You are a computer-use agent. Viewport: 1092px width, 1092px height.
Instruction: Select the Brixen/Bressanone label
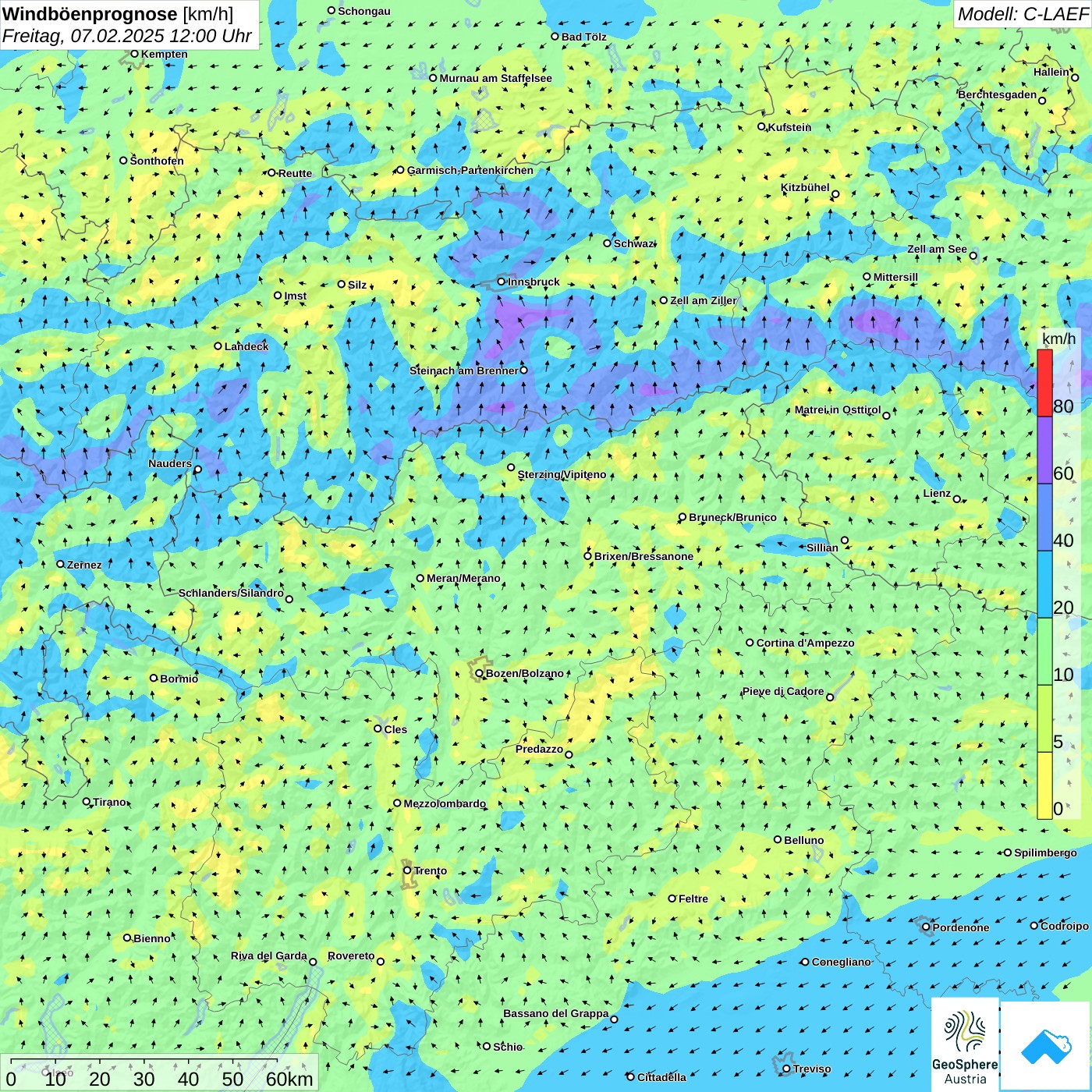click(643, 556)
